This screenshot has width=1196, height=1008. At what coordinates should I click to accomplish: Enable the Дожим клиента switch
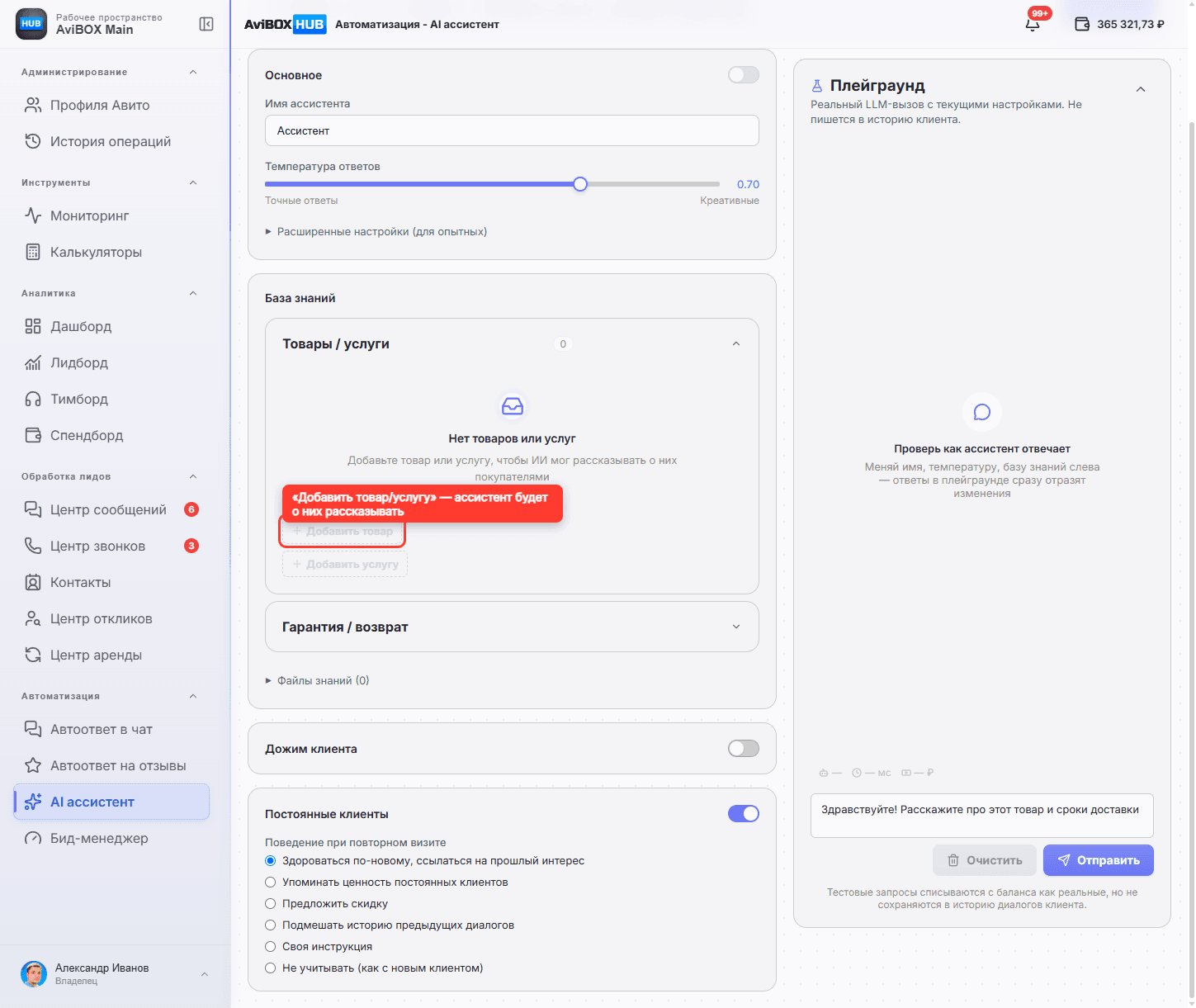coord(743,749)
